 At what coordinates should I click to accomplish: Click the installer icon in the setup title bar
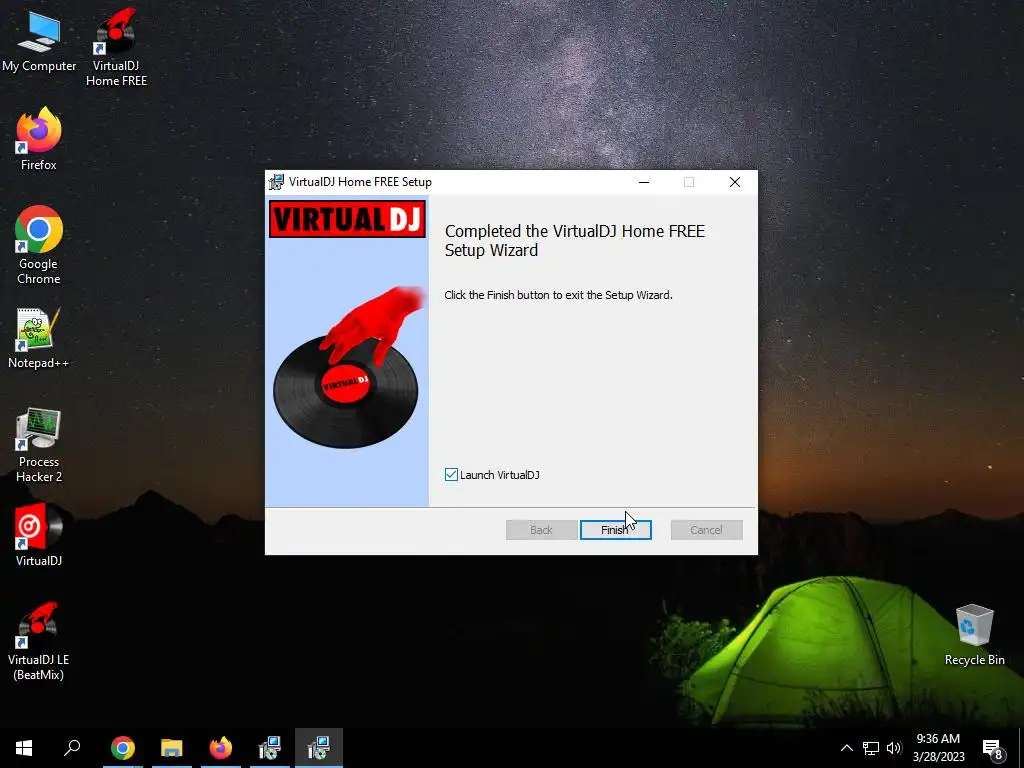click(x=277, y=182)
